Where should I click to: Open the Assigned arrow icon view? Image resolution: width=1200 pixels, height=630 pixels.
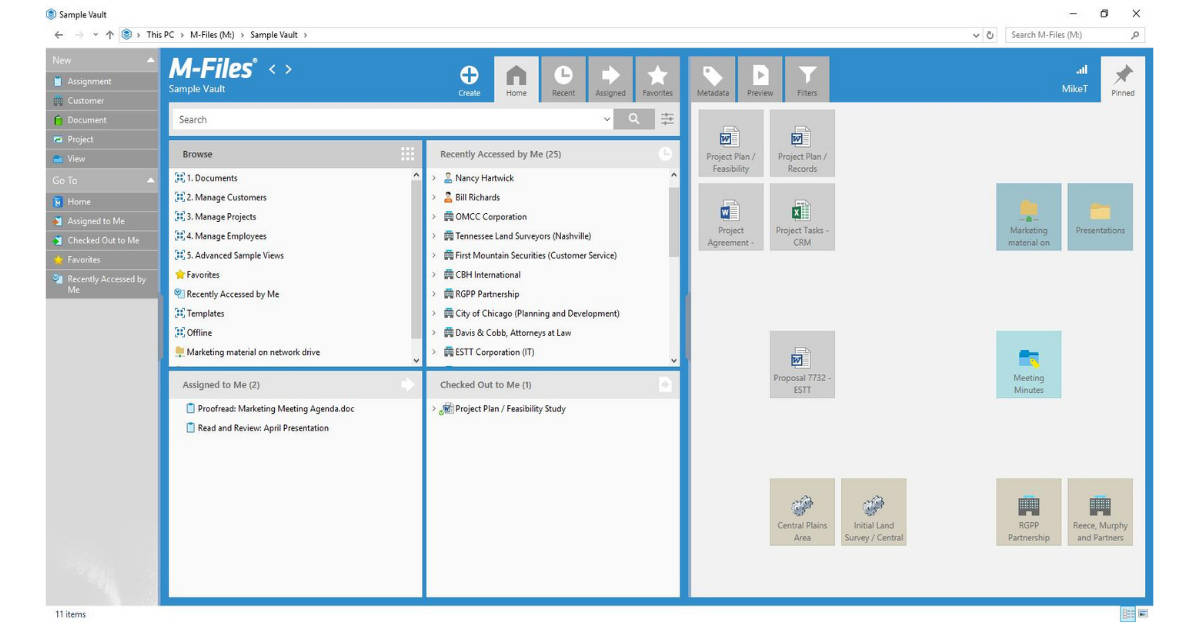tap(610, 78)
